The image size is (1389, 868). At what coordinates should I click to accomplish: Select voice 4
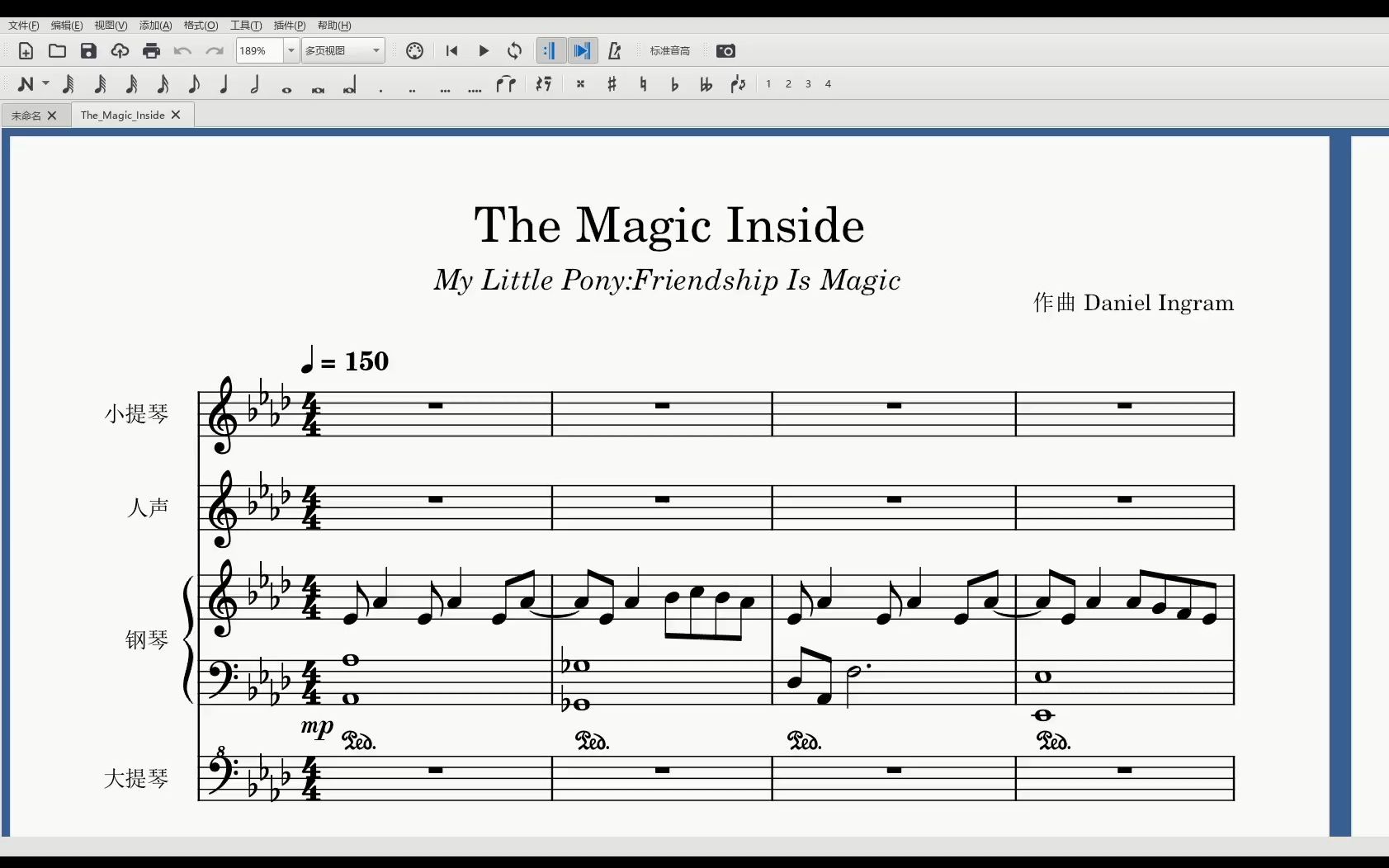coord(828,84)
